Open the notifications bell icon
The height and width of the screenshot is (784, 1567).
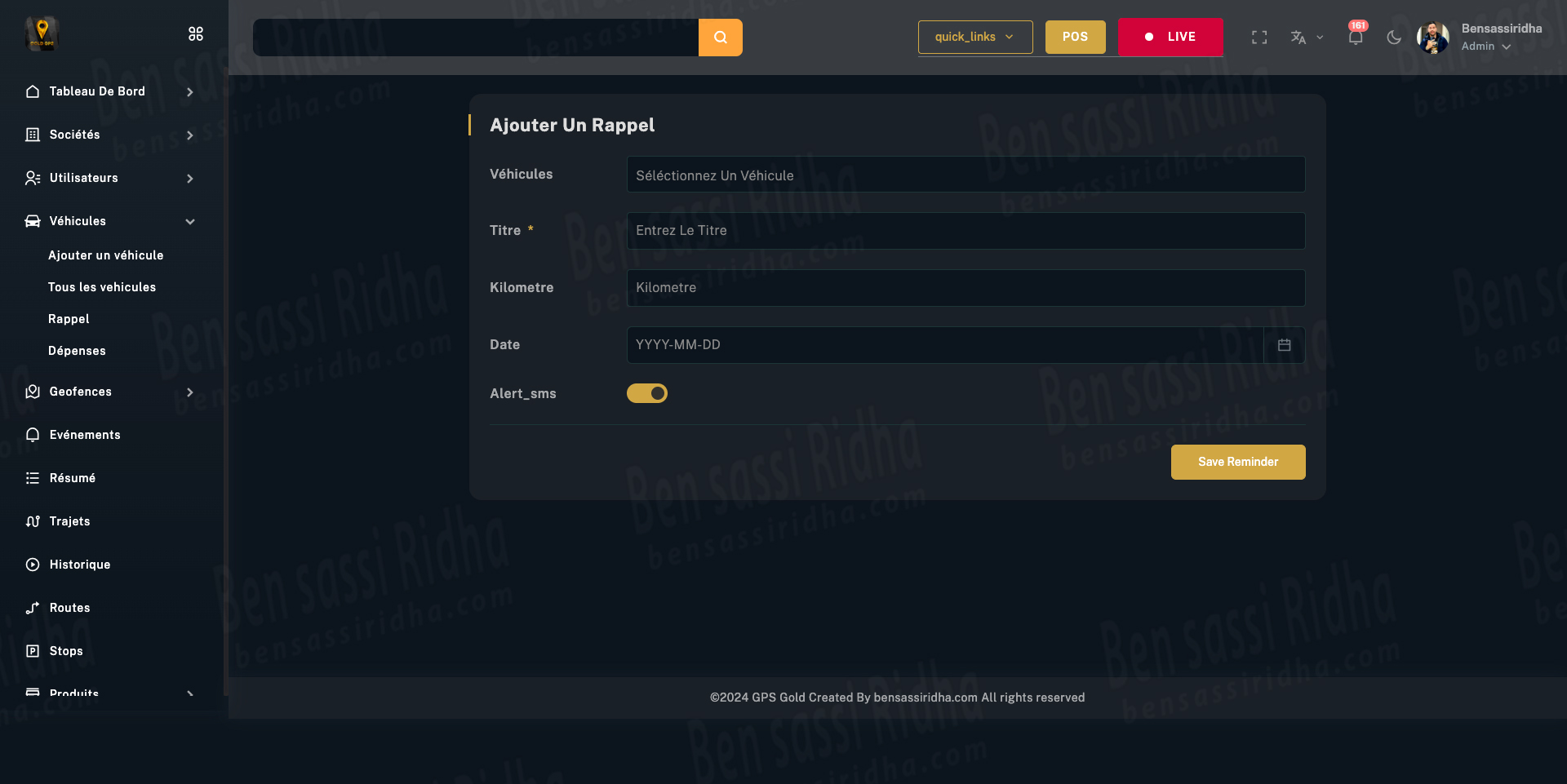pos(1355,38)
